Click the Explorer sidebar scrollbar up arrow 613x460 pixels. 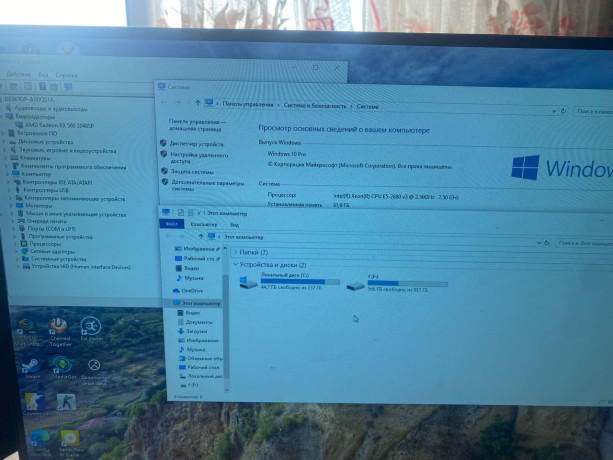pyautogui.click(x=225, y=248)
